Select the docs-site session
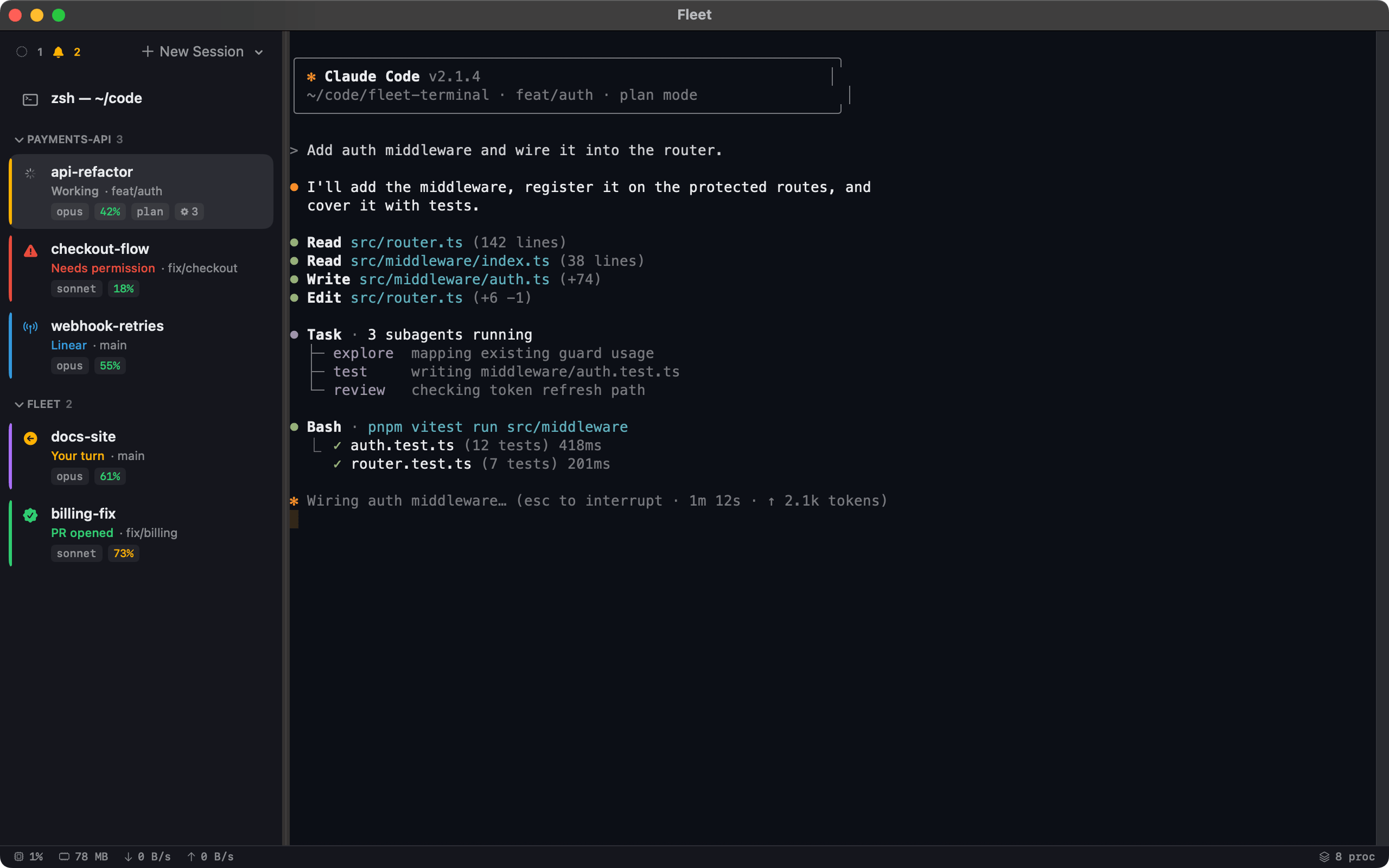The width and height of the screenshot is (1389, 868). pos(142,456)
